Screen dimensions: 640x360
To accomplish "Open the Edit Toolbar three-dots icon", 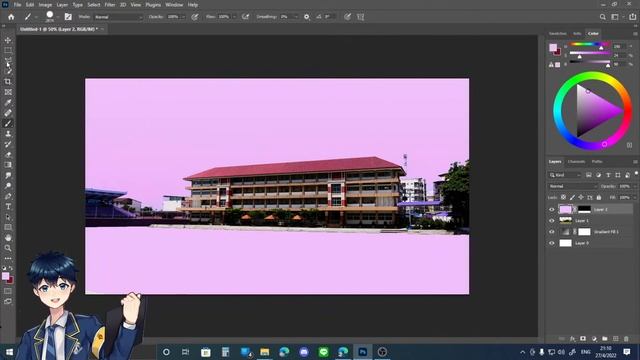I will 8,258.
